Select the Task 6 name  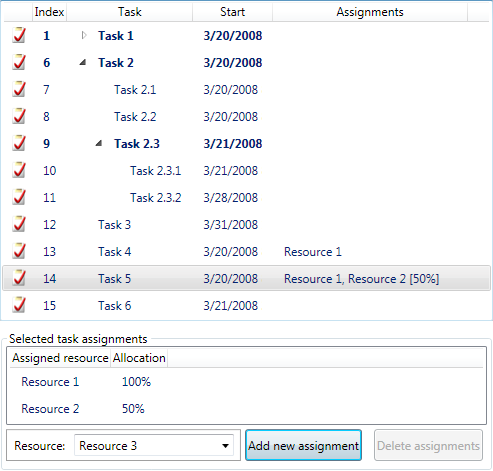click(114, 306)
